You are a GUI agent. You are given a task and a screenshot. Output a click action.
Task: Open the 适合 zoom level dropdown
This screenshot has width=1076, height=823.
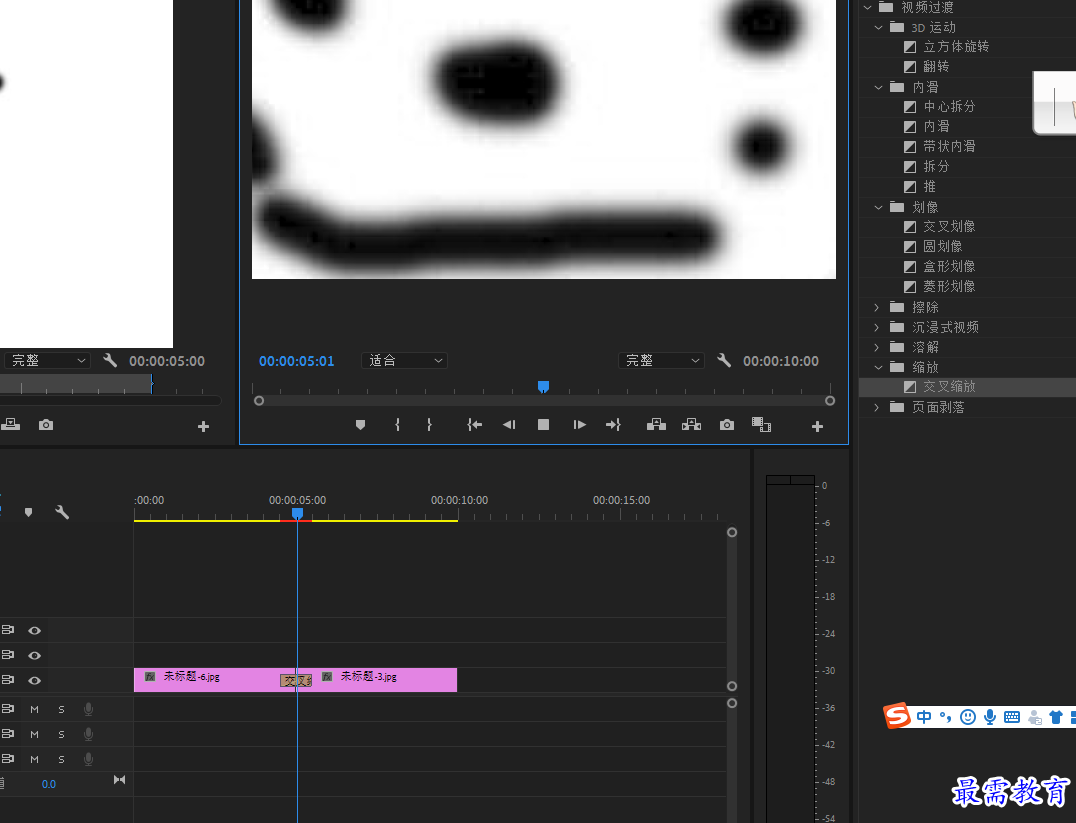pyautogui.click(x=404, y=360)
